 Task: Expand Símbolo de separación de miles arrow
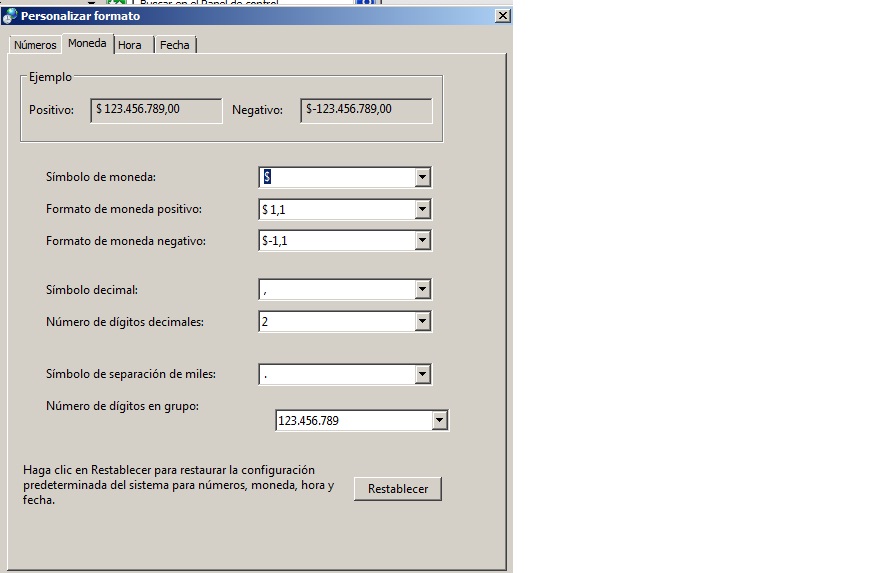pyautogui.click(x=422, y=375)
